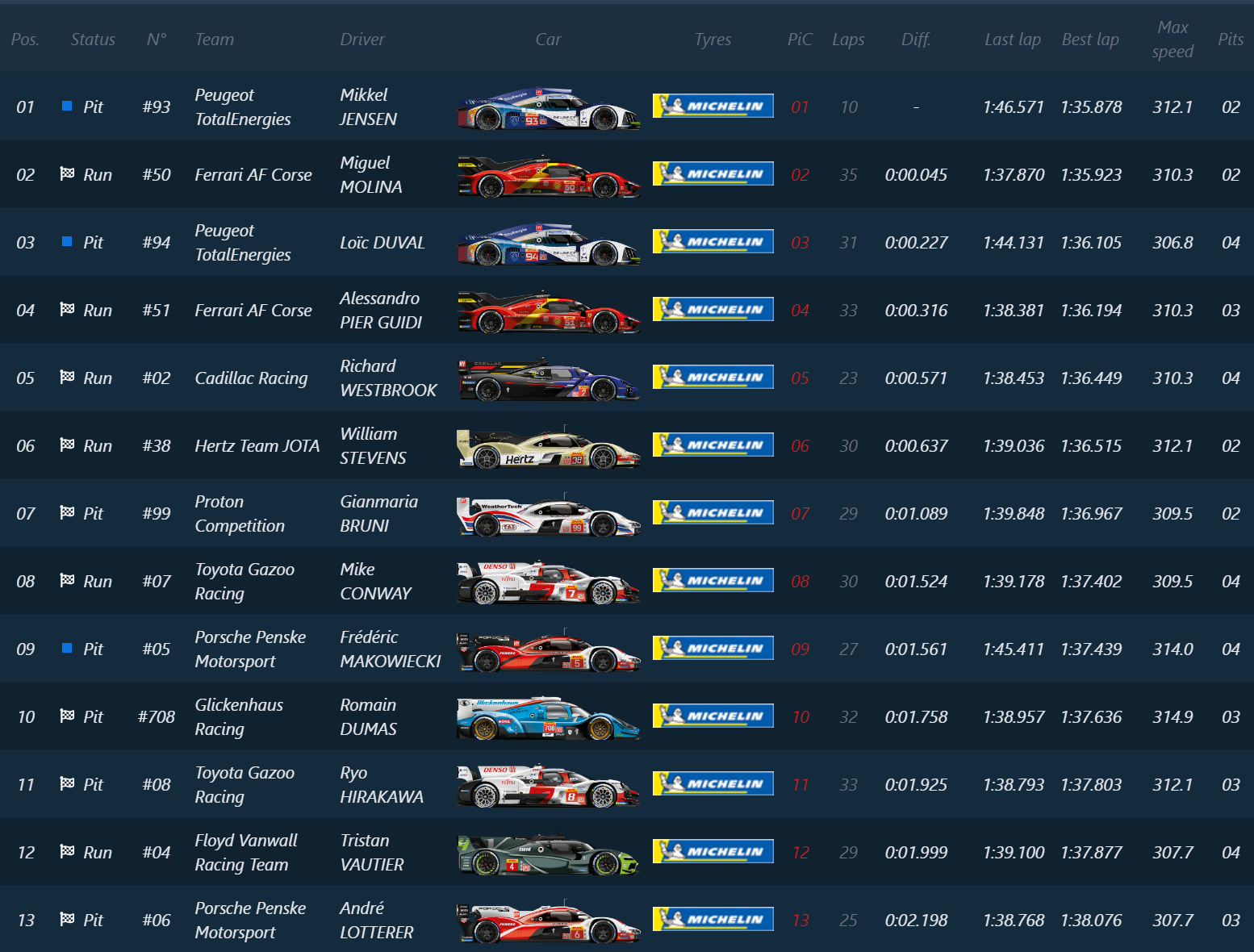Click max speed value 314.9
Screen dimensions: 1254x952
point(1172,716)
